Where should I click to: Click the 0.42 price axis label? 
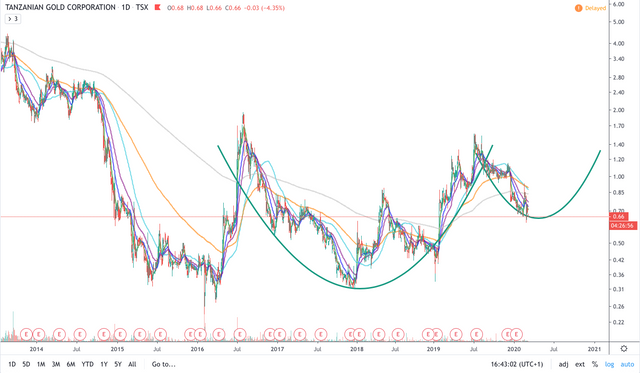pos(618,260)
